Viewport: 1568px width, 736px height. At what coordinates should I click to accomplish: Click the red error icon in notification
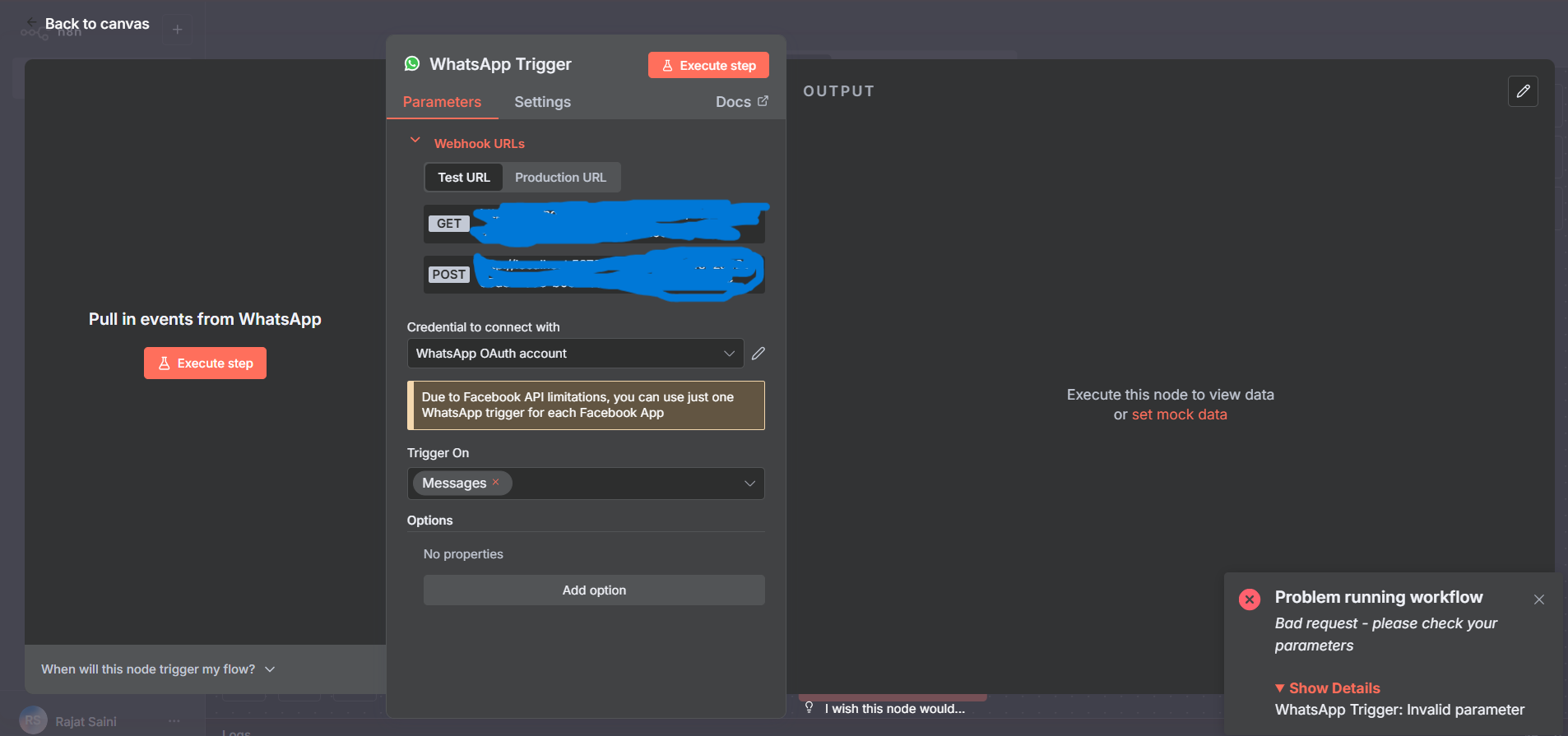coord(1249,599)
